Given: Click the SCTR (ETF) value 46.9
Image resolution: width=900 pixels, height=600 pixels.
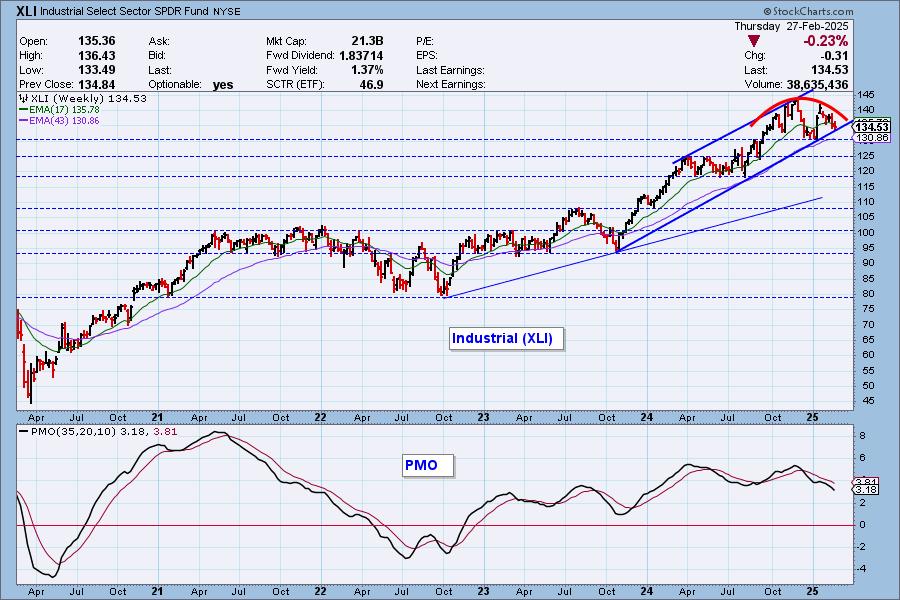Looking at the screenshot, I should (x=371, y=84).
